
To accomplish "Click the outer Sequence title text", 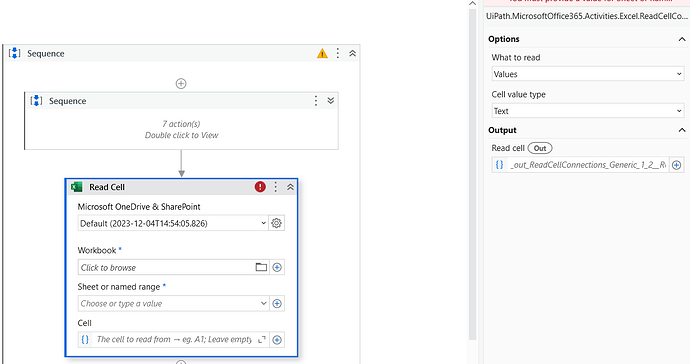I will 46,53.
